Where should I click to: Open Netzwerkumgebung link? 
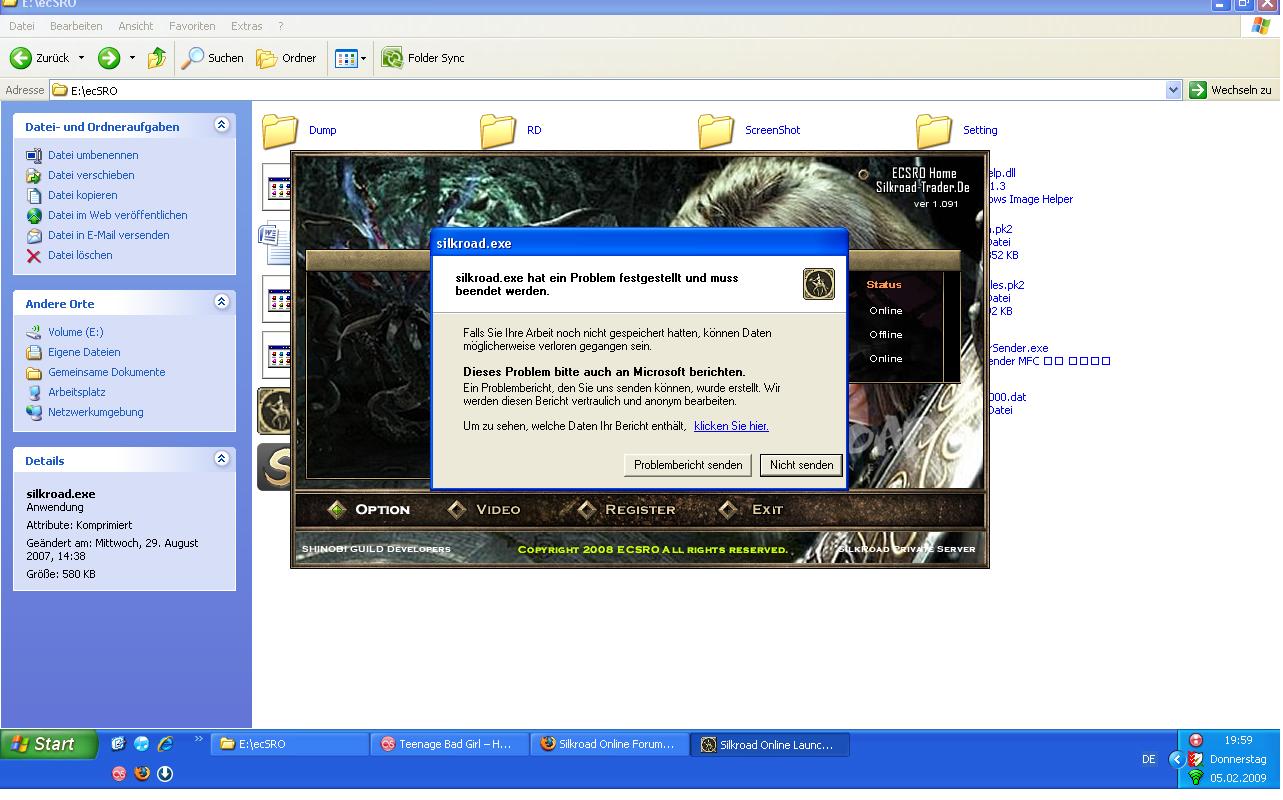(95, 412)
